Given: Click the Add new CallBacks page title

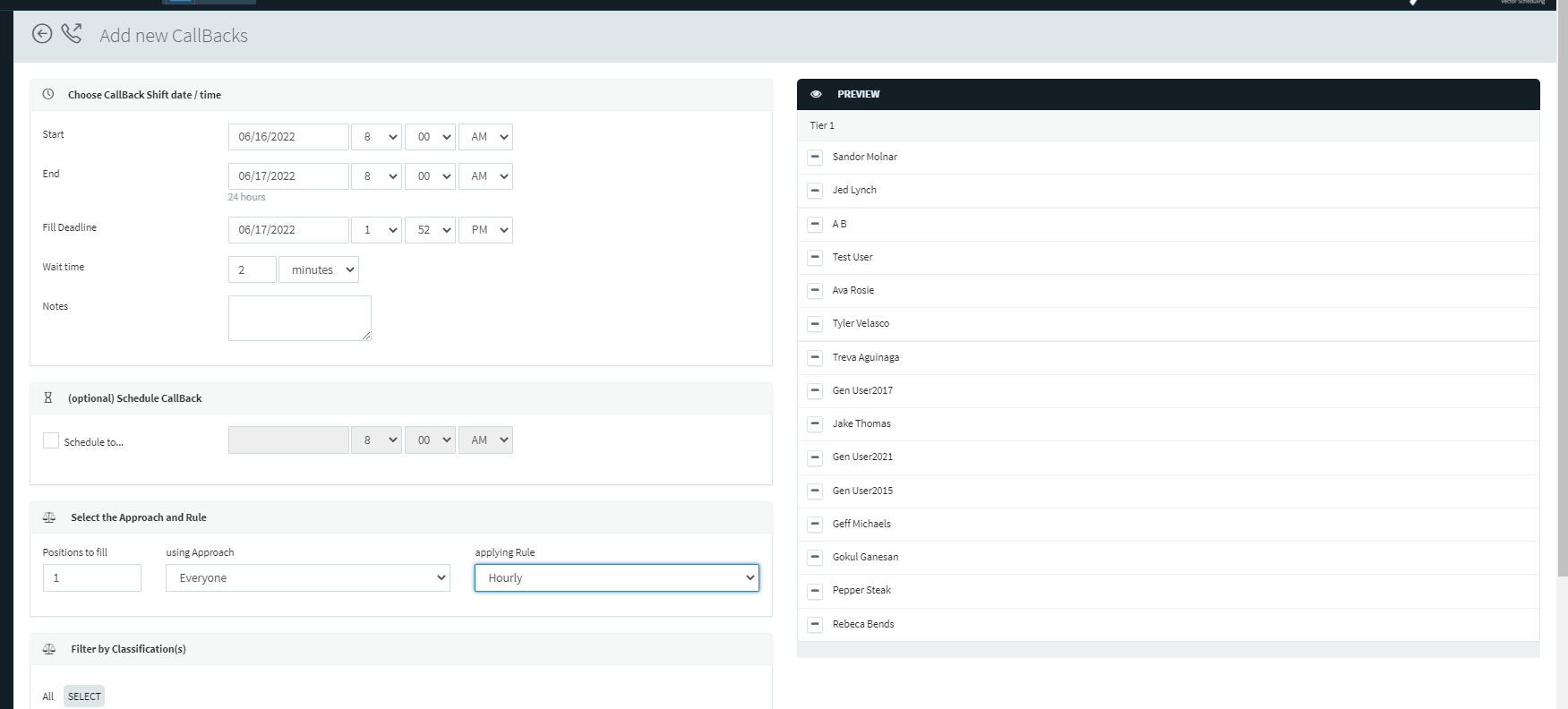Looking at the screenshot, I should coord(174,36).
